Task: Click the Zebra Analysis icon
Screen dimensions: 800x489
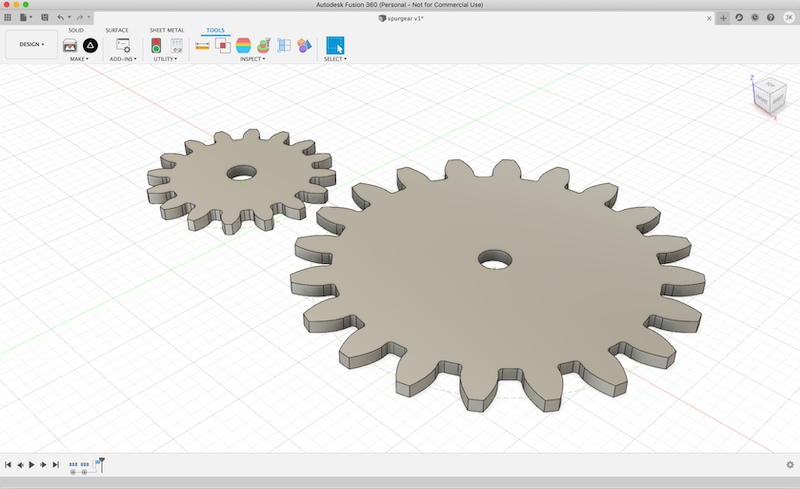Action: (x=243, y=45)
